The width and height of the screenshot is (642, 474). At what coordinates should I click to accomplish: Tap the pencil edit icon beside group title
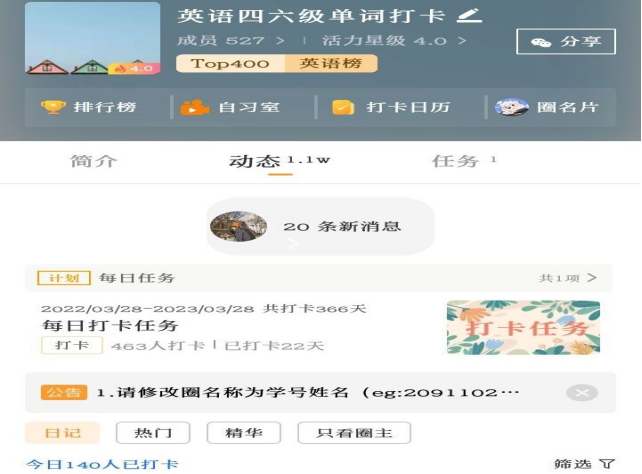click(x=469, y=16)
